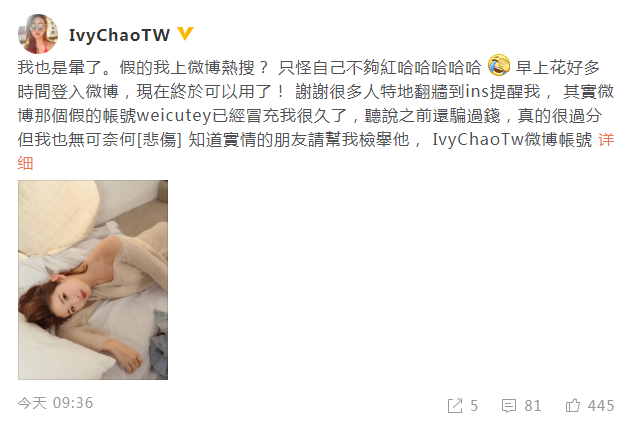The width and height of the screenshot is (630, 429).
Task: Click the orange verified V badge
Action: click(x=185, y=34)
